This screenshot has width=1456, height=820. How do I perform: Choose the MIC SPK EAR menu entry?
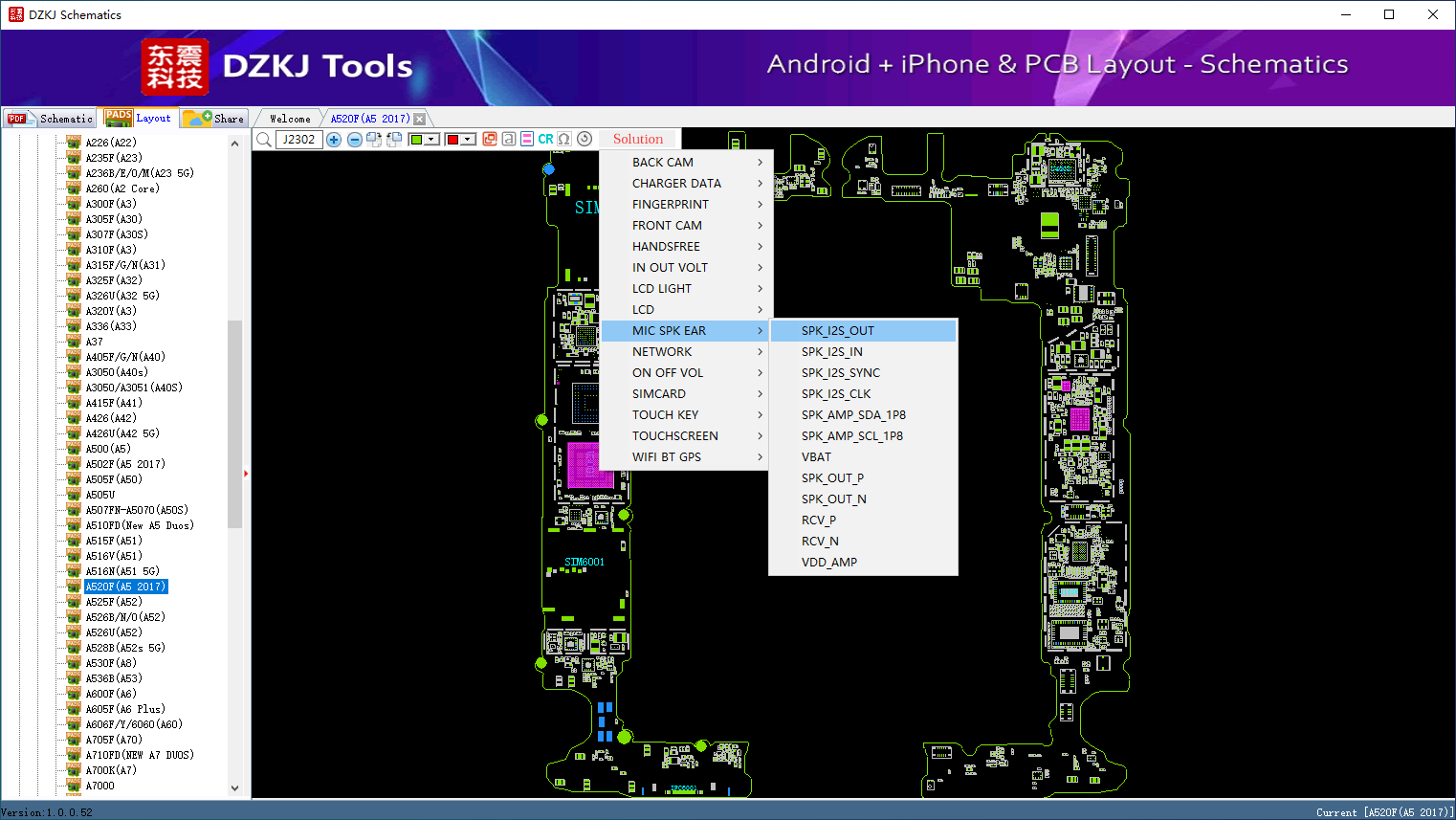tap(687, 331)
